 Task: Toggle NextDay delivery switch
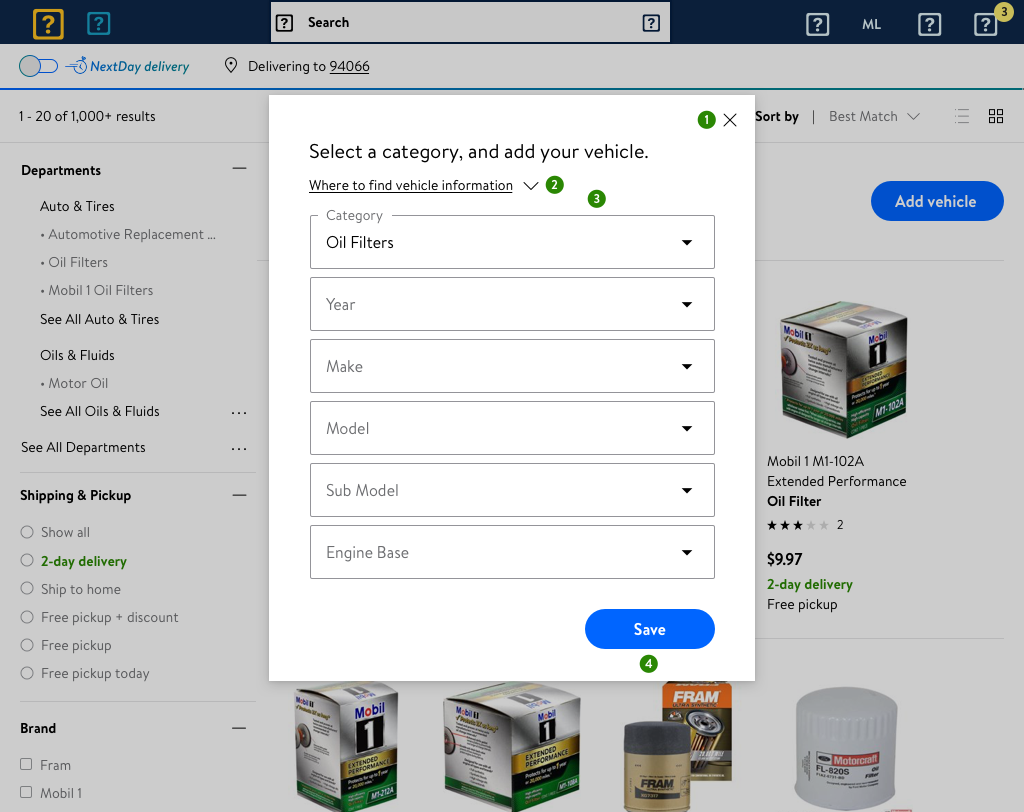[38, 66]
